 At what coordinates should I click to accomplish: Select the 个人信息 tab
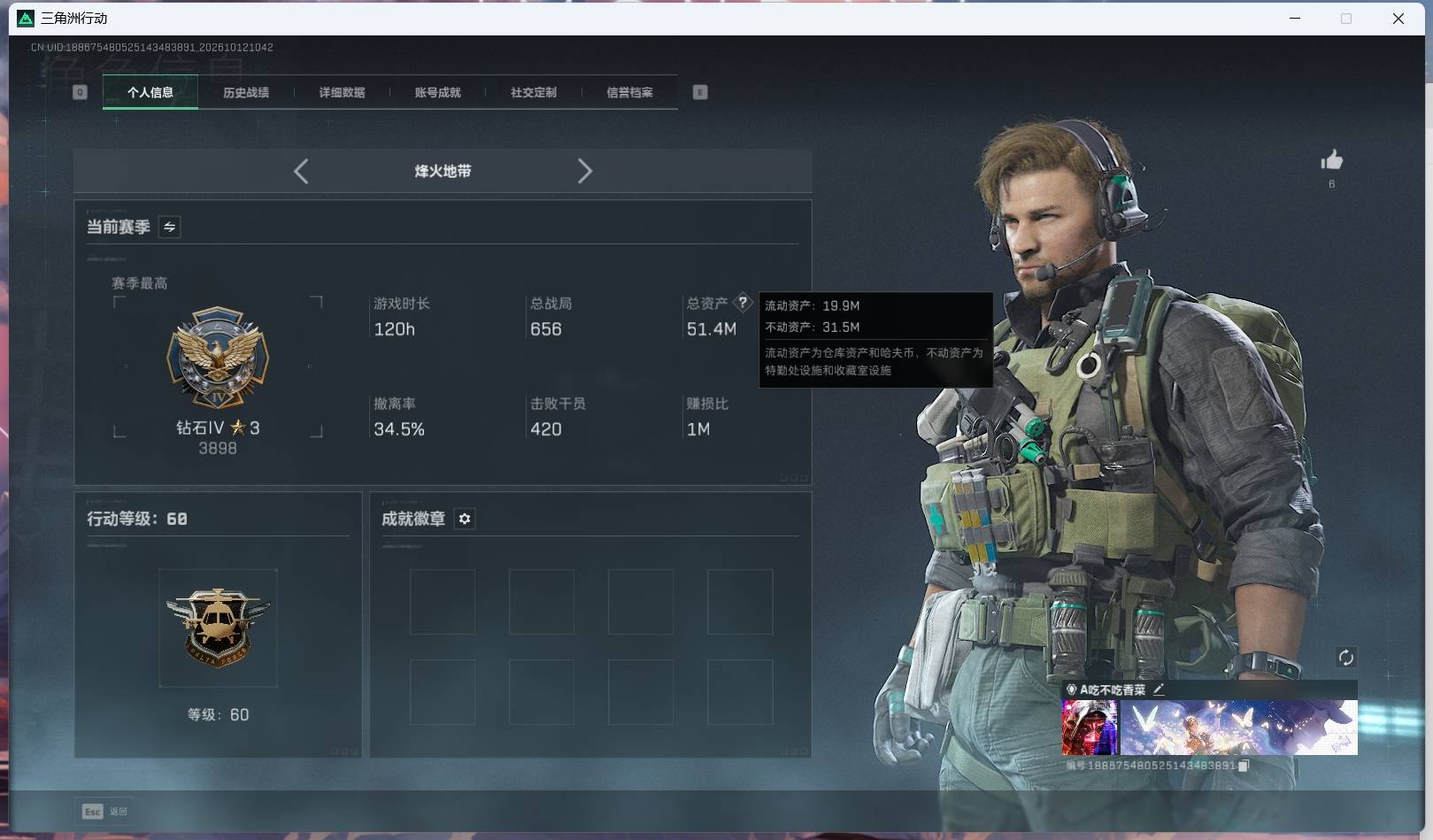point(150,92)
